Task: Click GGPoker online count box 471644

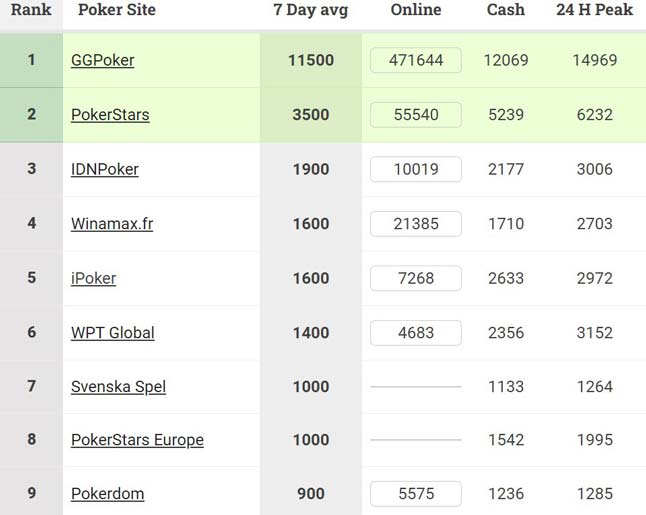Action: 416,60
